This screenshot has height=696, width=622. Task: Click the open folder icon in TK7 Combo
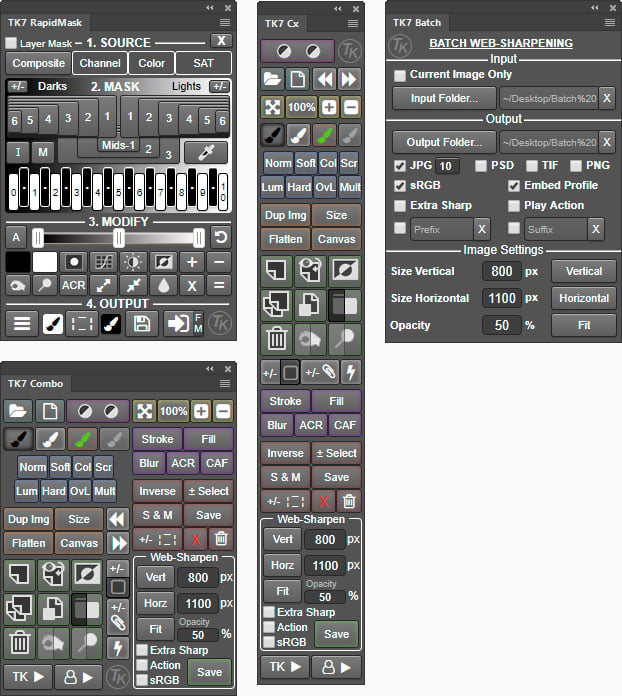[x=18, y=411]
